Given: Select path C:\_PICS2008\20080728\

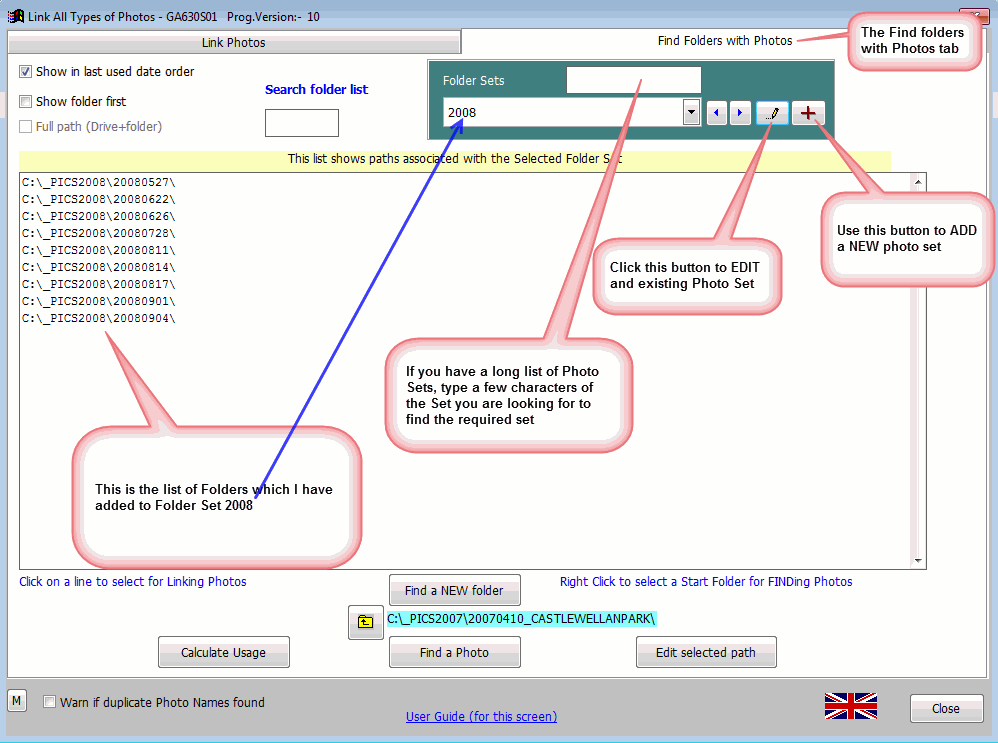Looking at the screenshot, I should tap(99, 234).
